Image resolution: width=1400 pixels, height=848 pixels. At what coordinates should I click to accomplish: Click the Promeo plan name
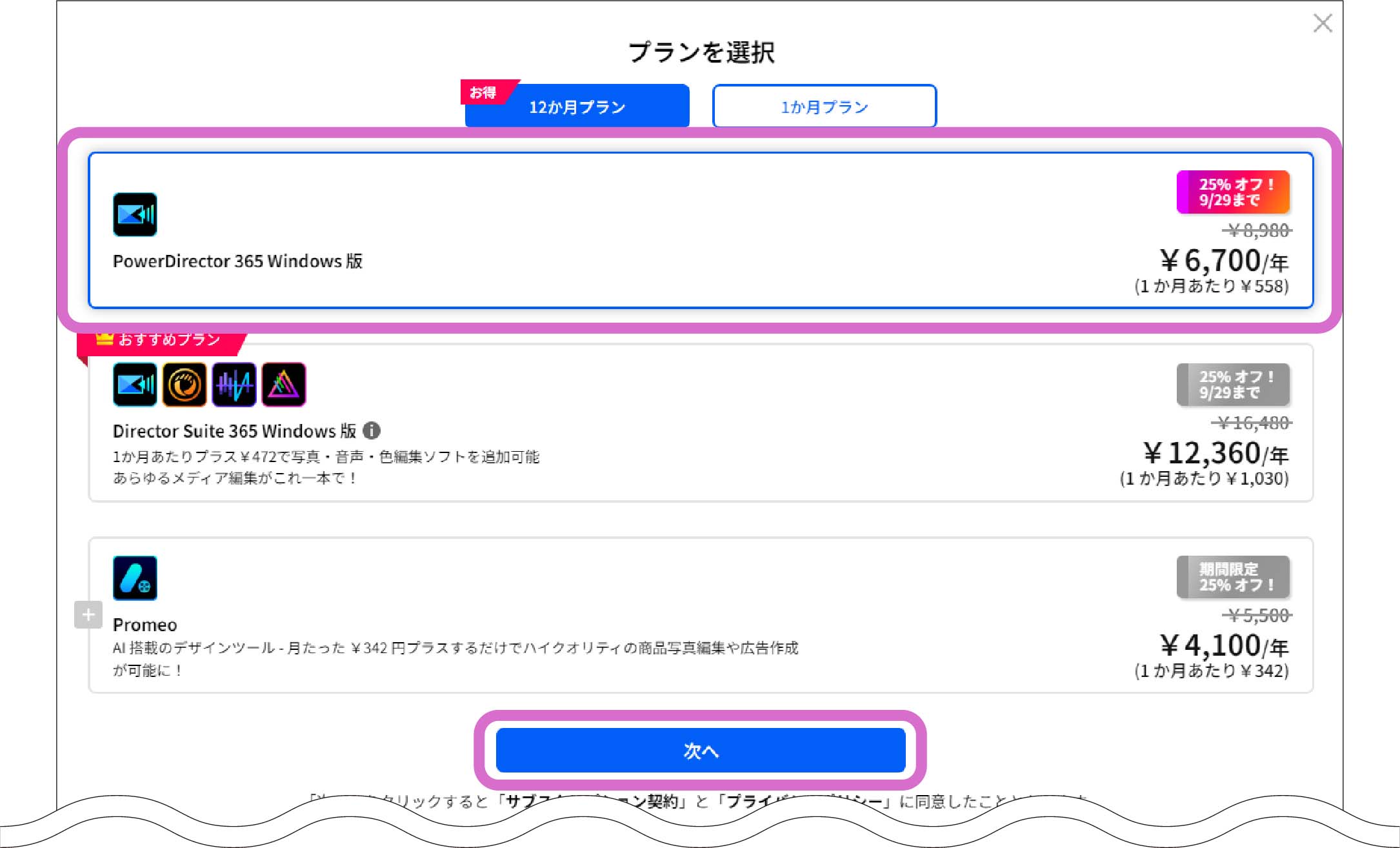tap(145, 625)
